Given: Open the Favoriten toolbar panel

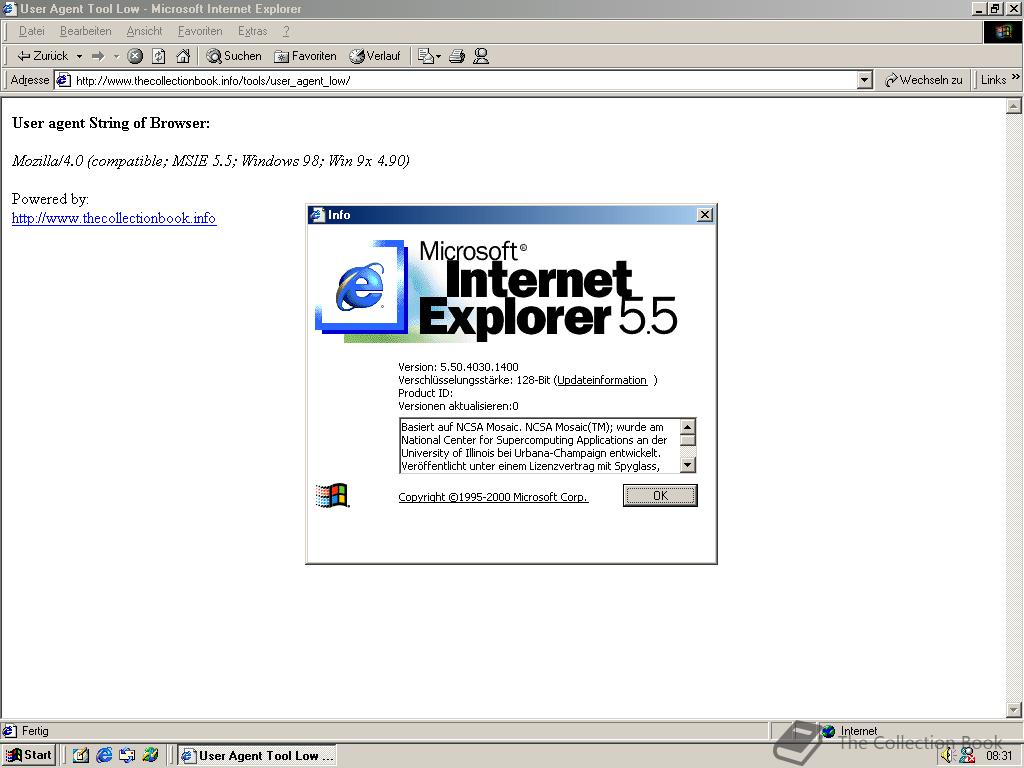Looking at the screenshot, I should 305,56.
